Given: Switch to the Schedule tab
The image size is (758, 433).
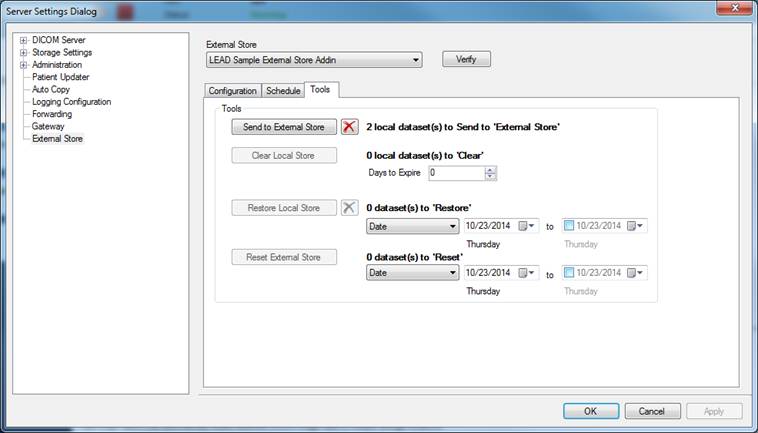Looking at the screenshot, I should [x=283, y=91].
